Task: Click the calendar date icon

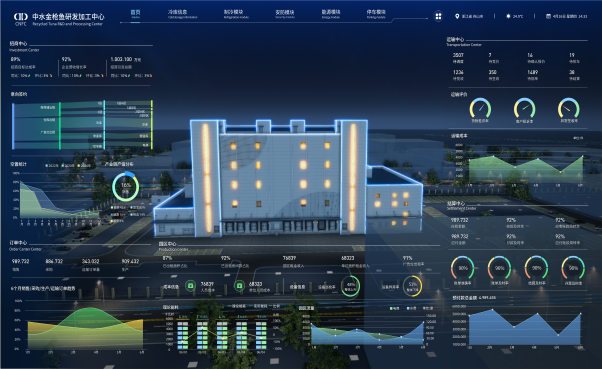Action: click(548, 16)
